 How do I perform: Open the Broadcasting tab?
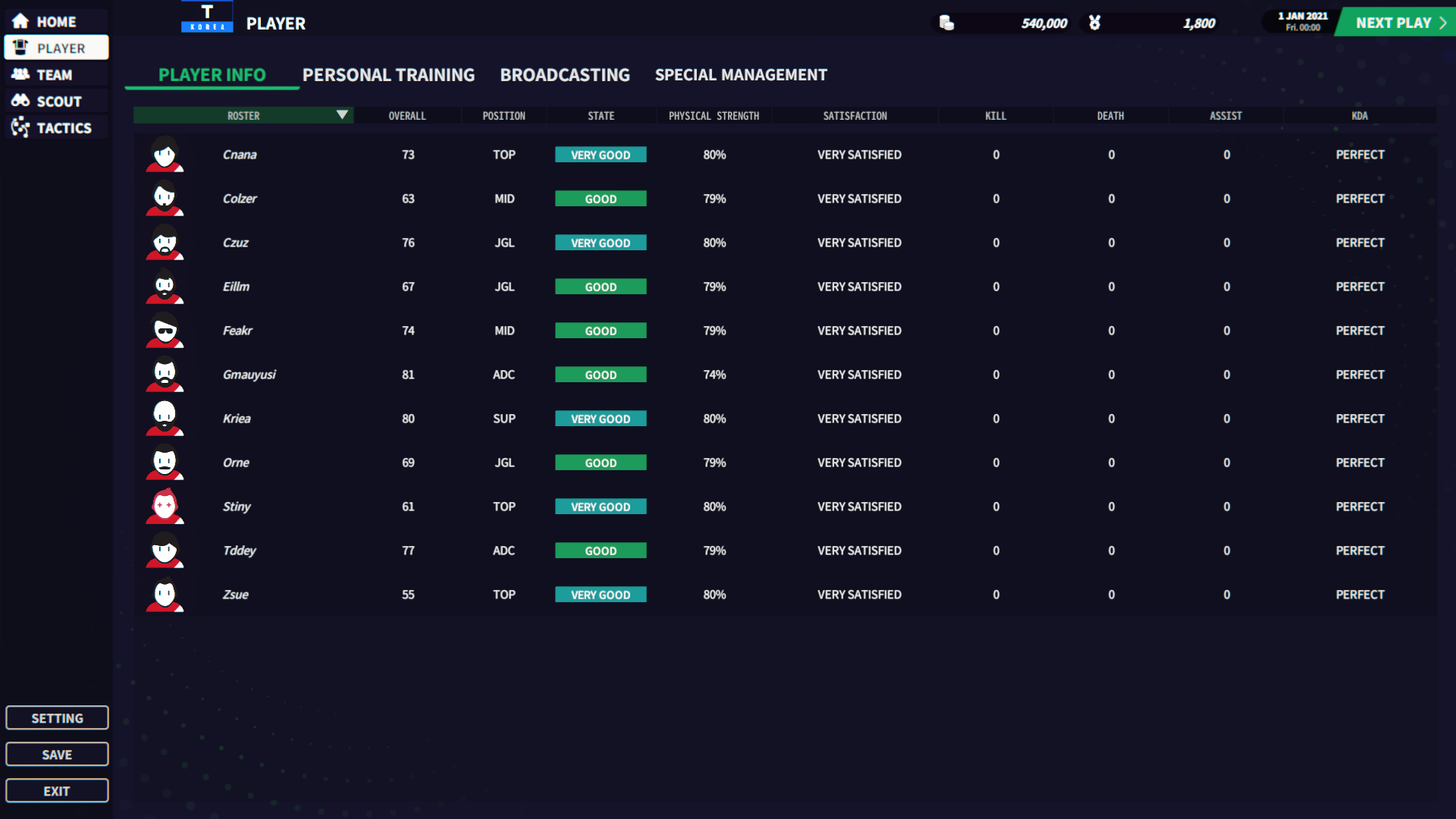(565, 75)
